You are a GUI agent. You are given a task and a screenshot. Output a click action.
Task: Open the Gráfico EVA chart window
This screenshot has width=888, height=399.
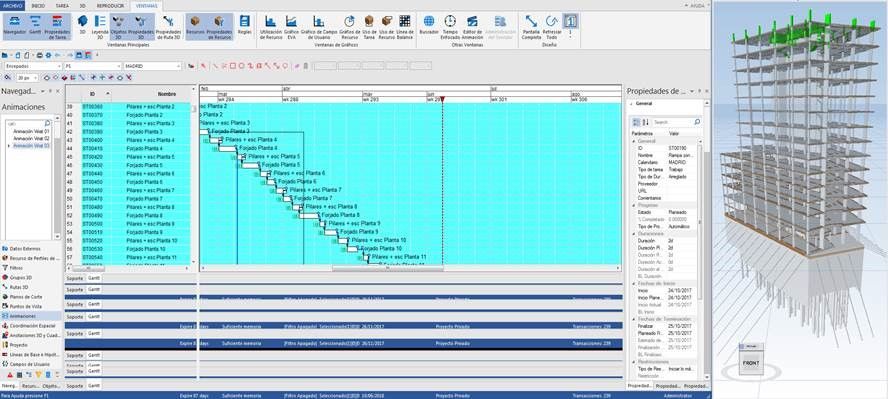click(291, 26)
